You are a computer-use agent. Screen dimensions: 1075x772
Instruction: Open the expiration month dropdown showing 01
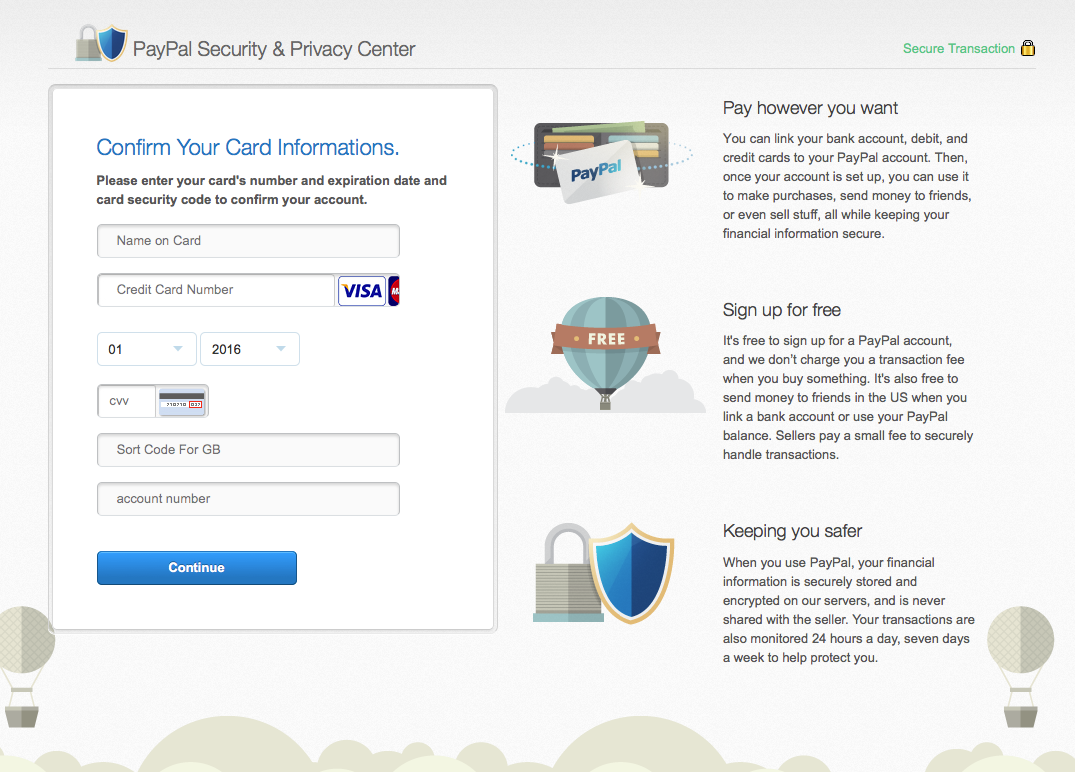146,349
